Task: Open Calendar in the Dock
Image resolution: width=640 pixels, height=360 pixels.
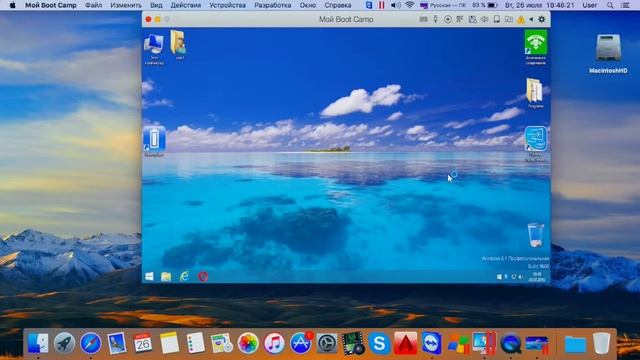Action: click(x=143, y=343)
